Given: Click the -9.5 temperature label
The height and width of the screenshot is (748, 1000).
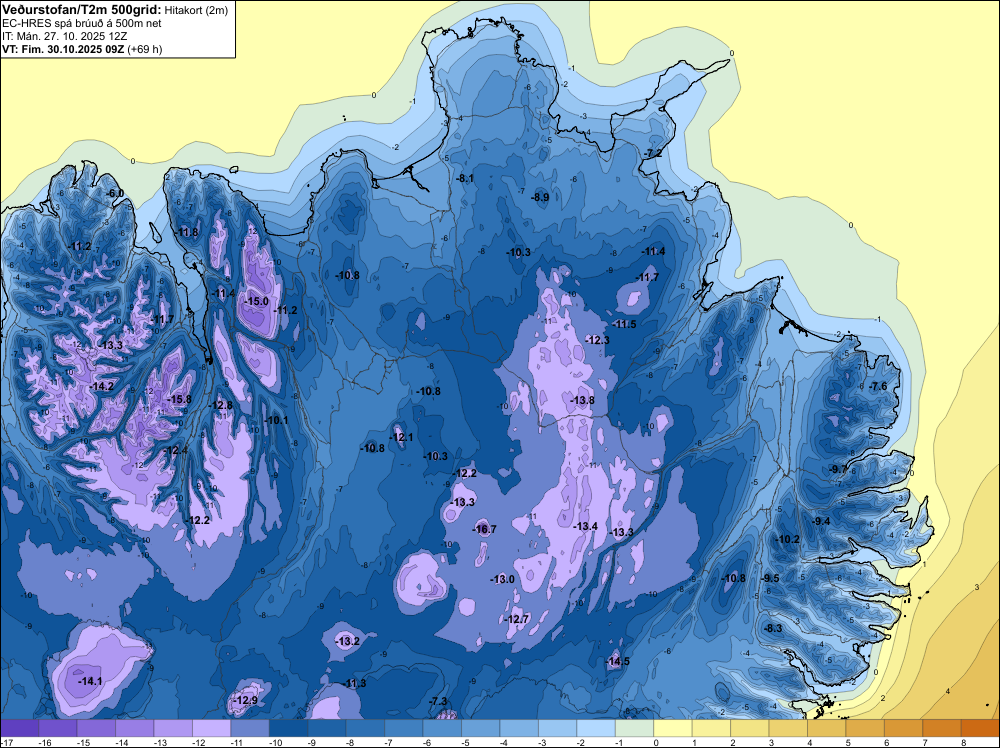Looking at the screenshot, I should click(770, 578).
